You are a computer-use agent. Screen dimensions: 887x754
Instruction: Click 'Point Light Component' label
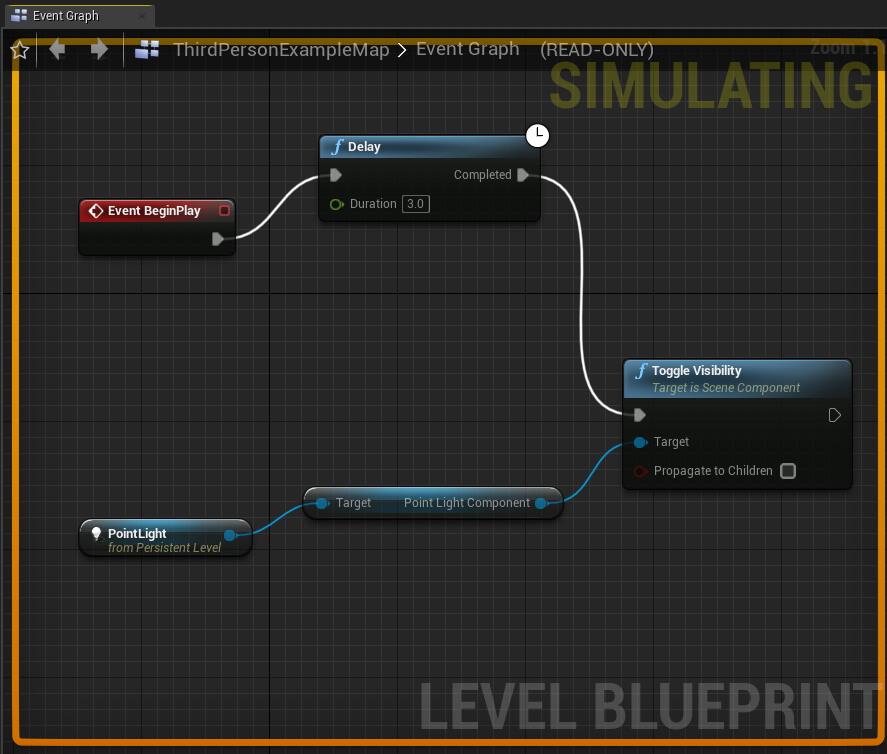point(467,503)
